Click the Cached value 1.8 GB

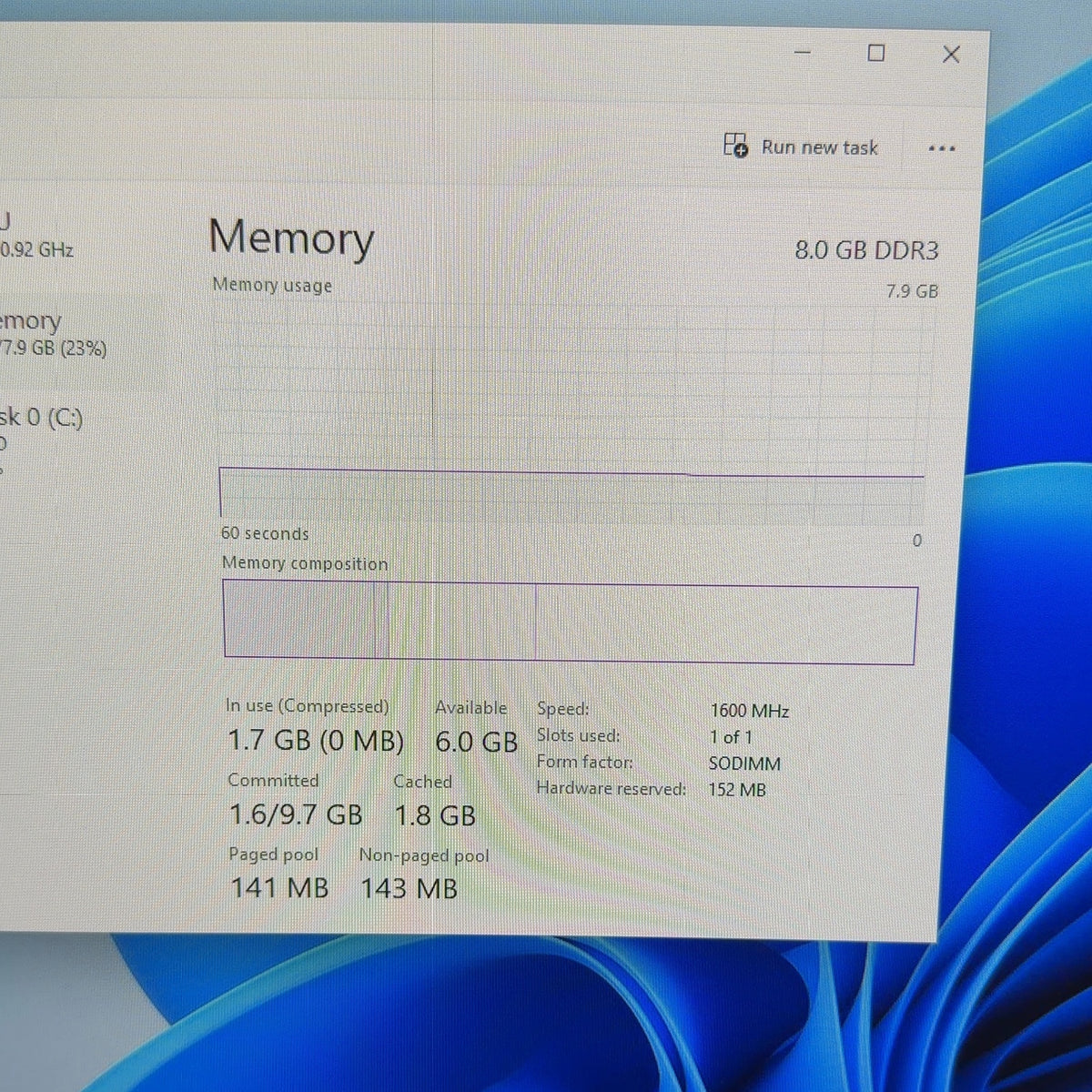tap(434, 815)
